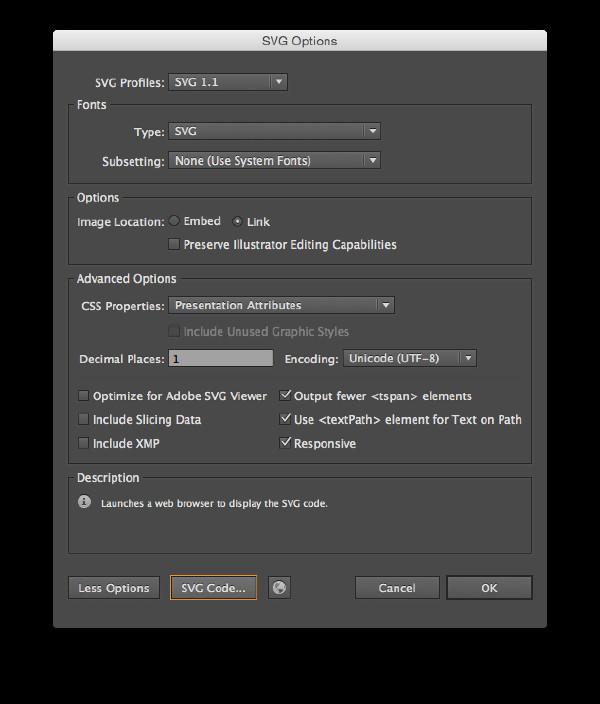
Task: Click the Decimal Places input field
Action: (x=221, y=358)
